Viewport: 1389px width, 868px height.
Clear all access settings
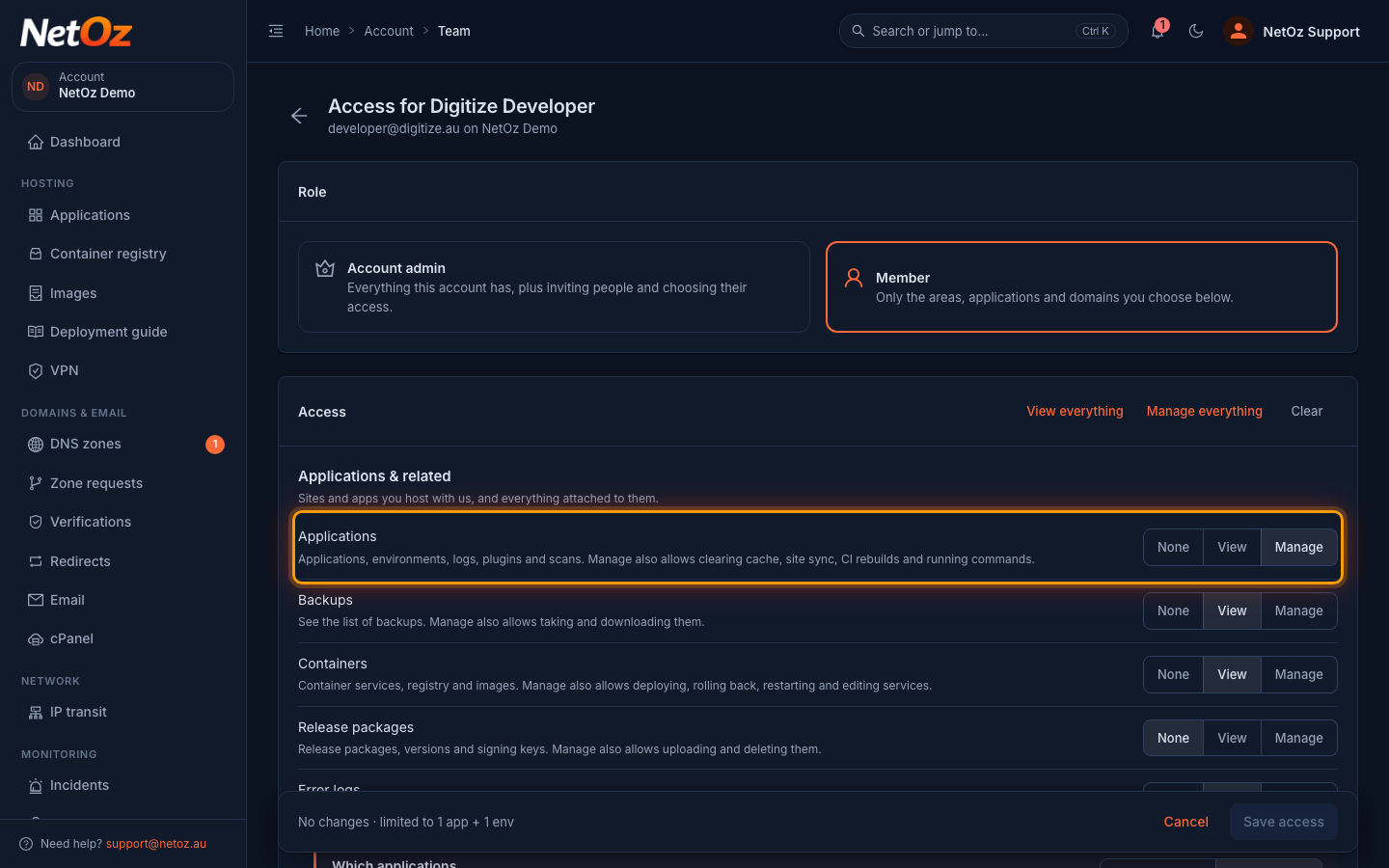coord(1307,411)
